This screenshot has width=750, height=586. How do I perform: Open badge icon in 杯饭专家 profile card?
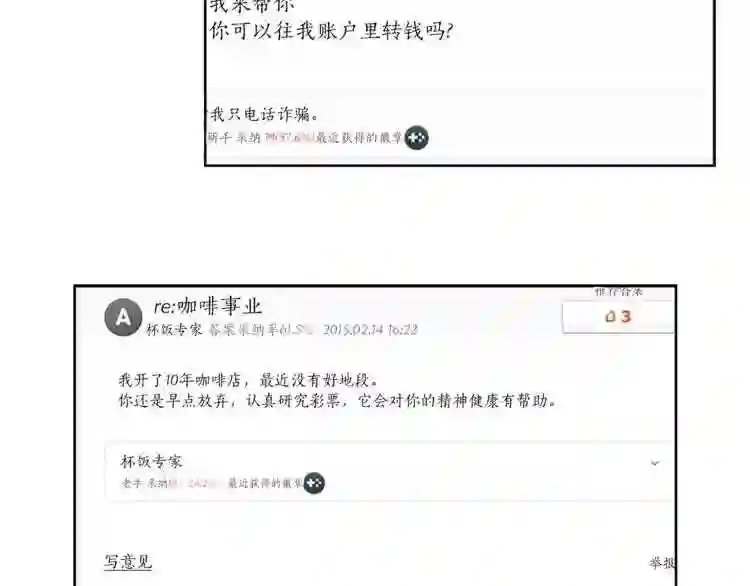pyautogui.click(x=314, y=483)
